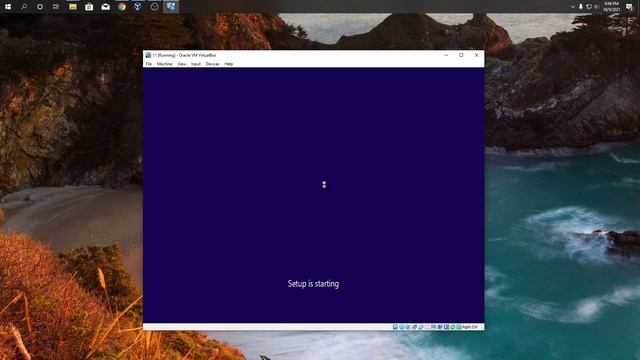
Task: Open Cortana from the taskbar
Action: click(40, 7)
